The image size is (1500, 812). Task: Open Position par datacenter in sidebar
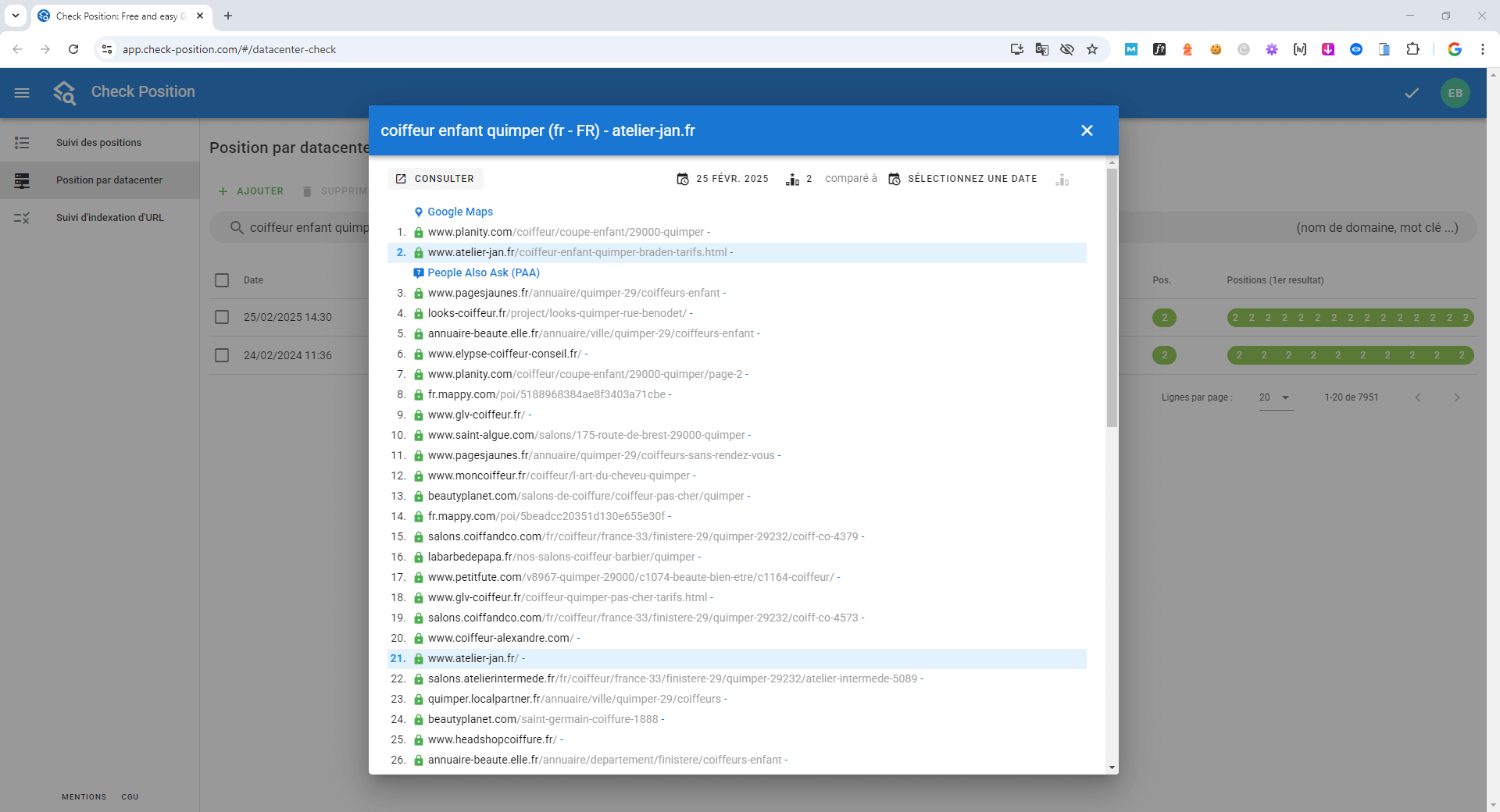pos(99,180)
